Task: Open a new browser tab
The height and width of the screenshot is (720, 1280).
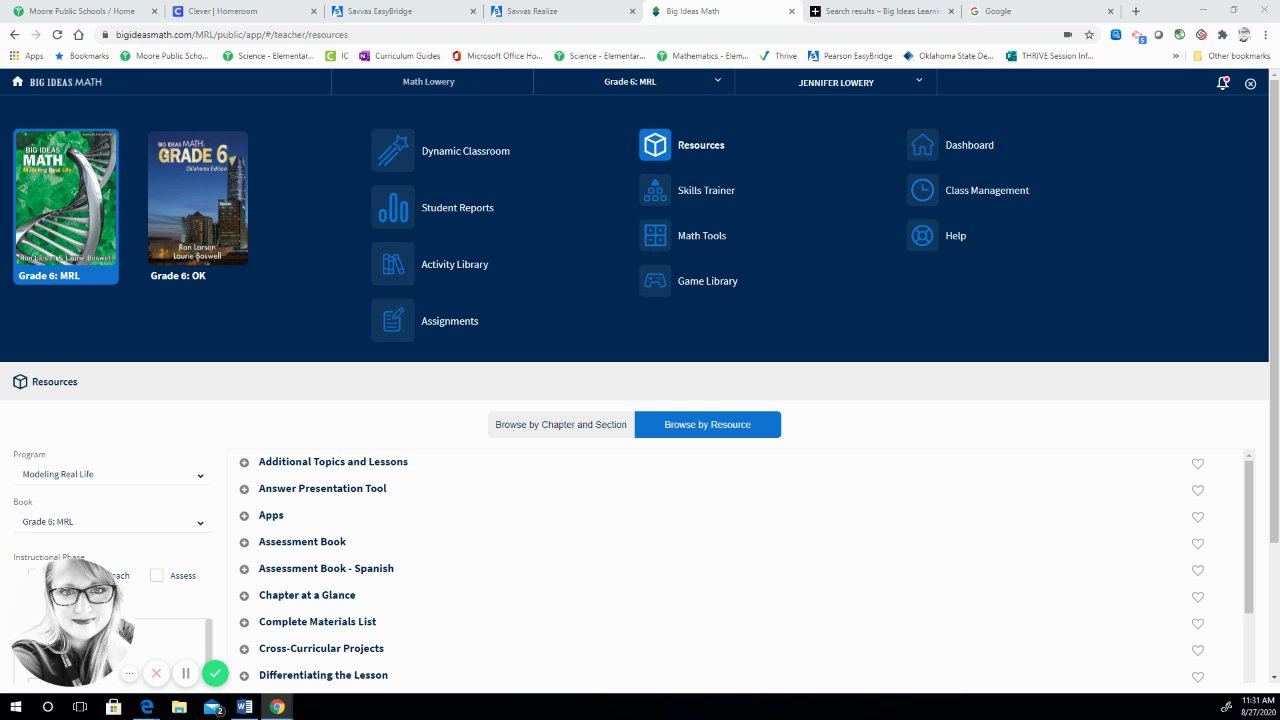Action: click(1136, 11)
